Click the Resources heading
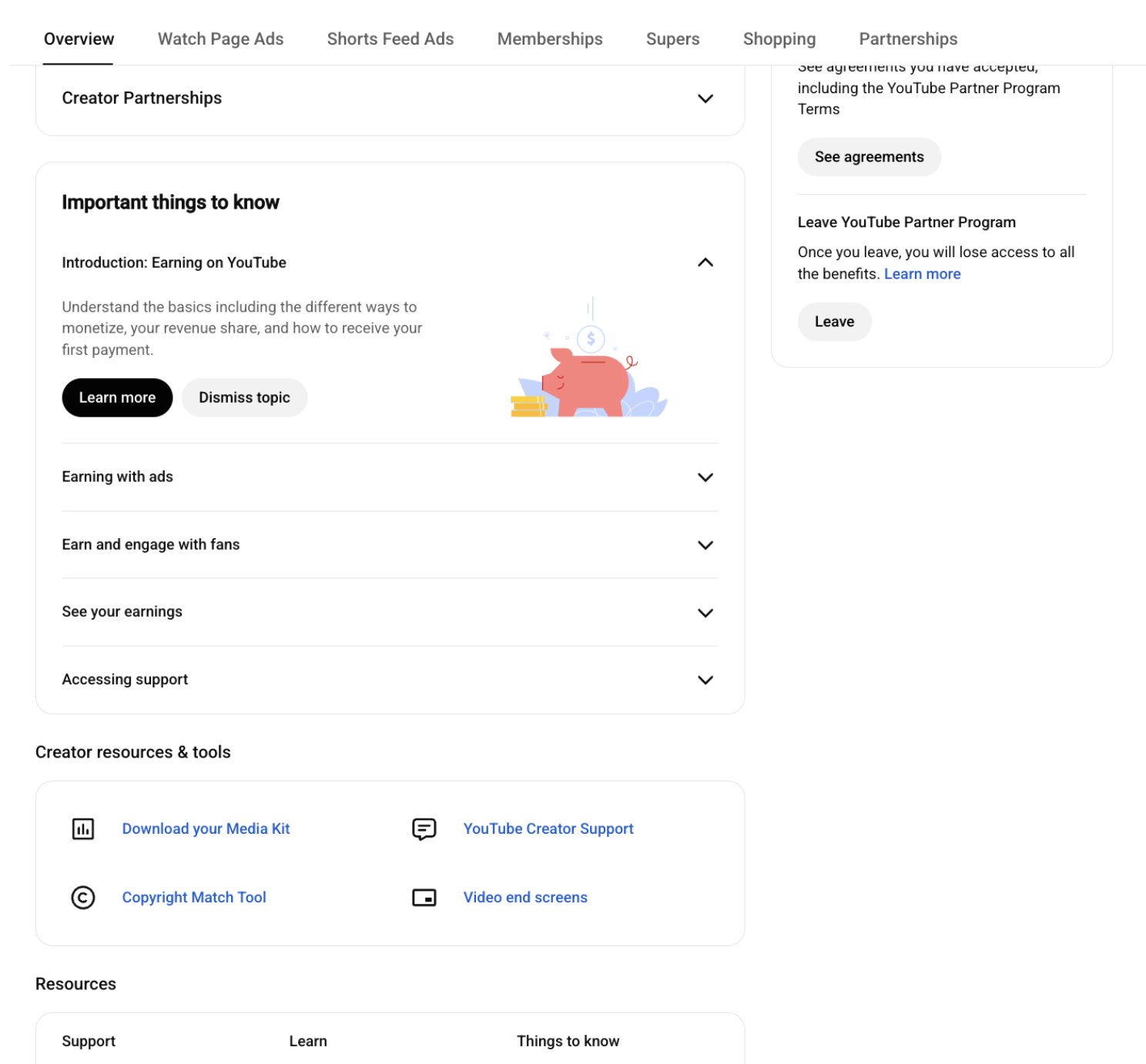 (x=75, y=984)
